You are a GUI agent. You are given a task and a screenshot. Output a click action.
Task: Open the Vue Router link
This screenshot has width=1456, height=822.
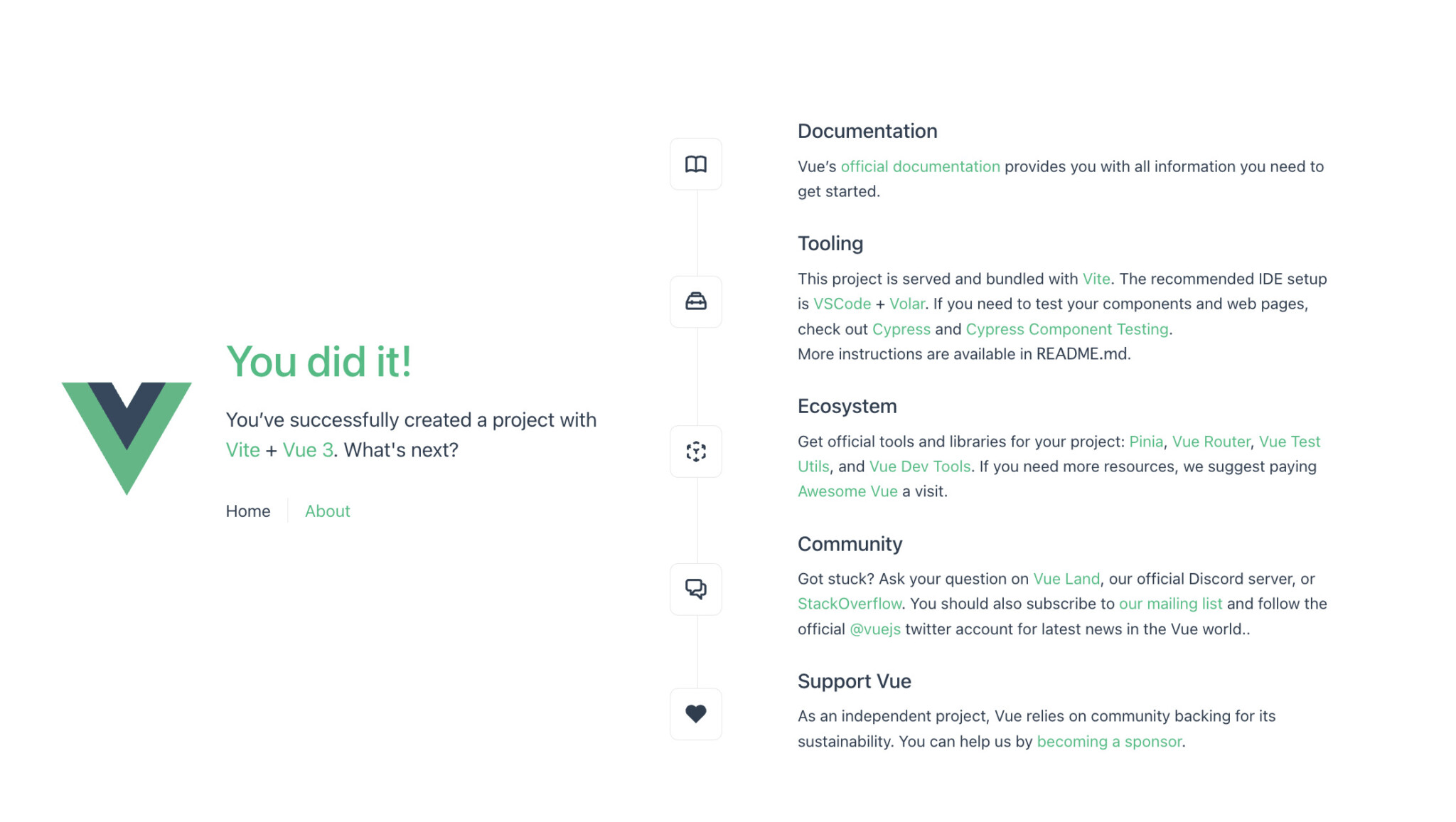pyautogui.click(x=1211, y=442)
